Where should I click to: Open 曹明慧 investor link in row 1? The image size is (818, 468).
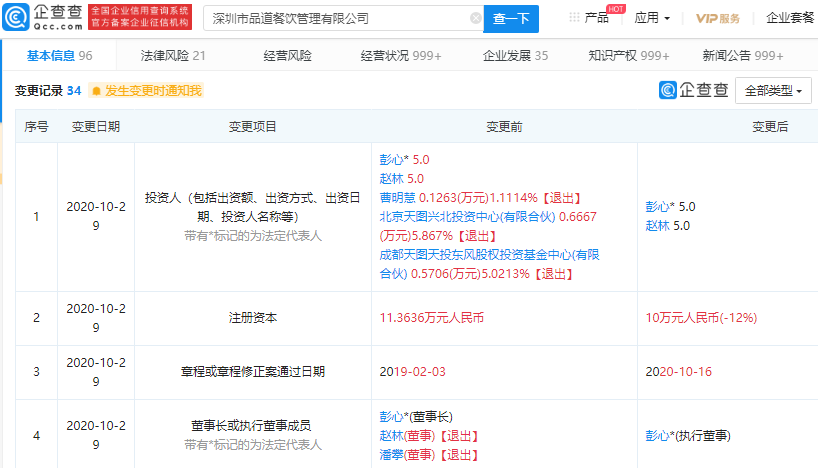click(x=397, y=198)
